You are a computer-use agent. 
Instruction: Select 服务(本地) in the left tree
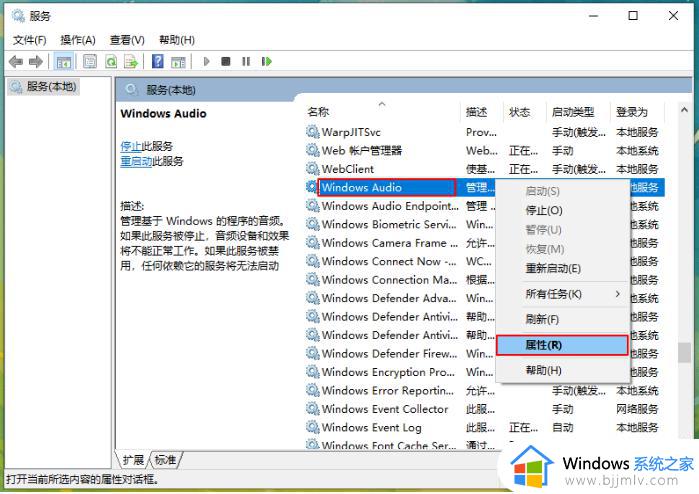pos(44,86)
